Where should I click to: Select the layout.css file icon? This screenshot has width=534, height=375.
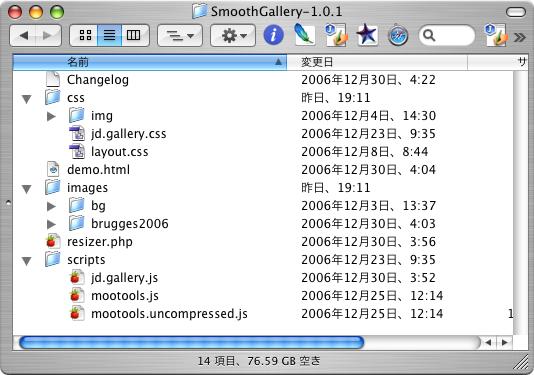(x=77, y=152)
